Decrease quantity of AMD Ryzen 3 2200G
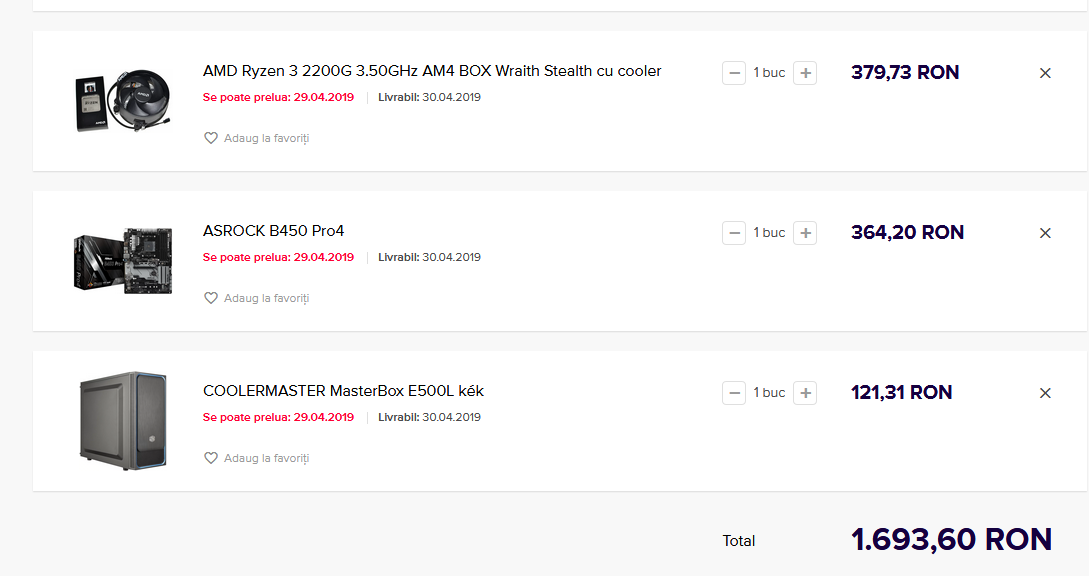This screenshot has width=1089, height=576. [x=733, y=73]
